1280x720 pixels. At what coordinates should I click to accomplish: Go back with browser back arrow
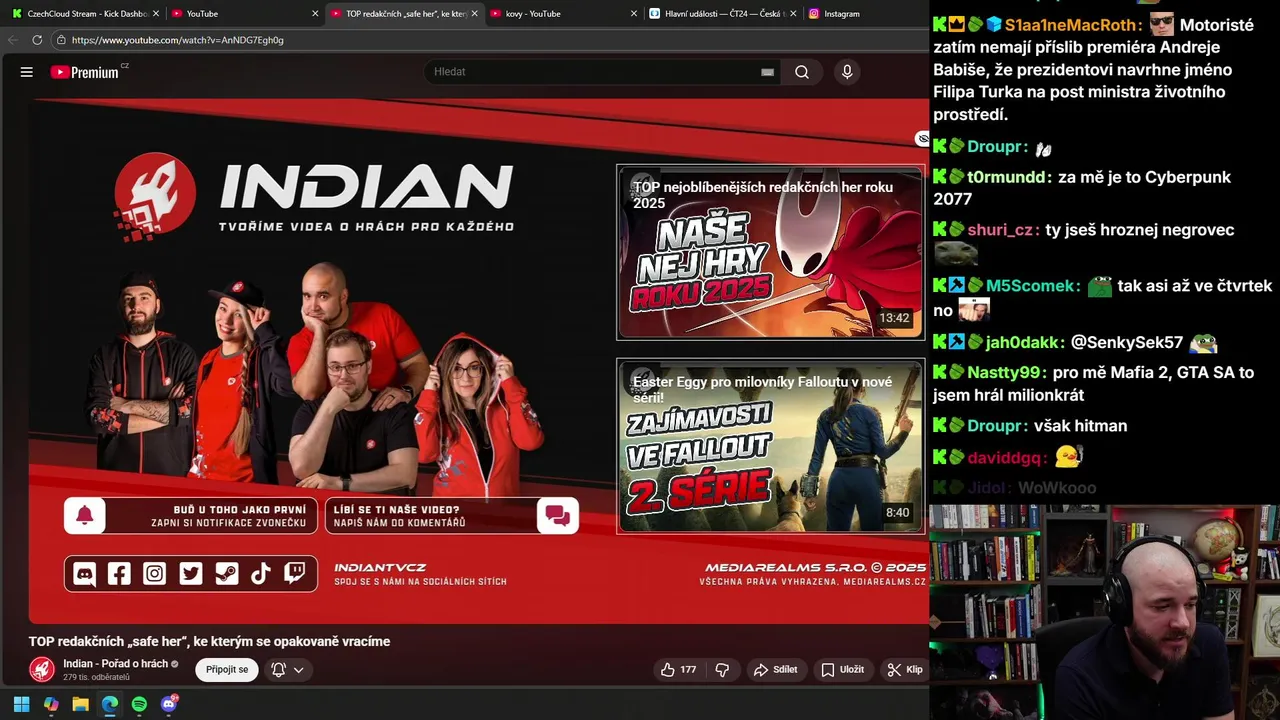click(x=13, y=40)
